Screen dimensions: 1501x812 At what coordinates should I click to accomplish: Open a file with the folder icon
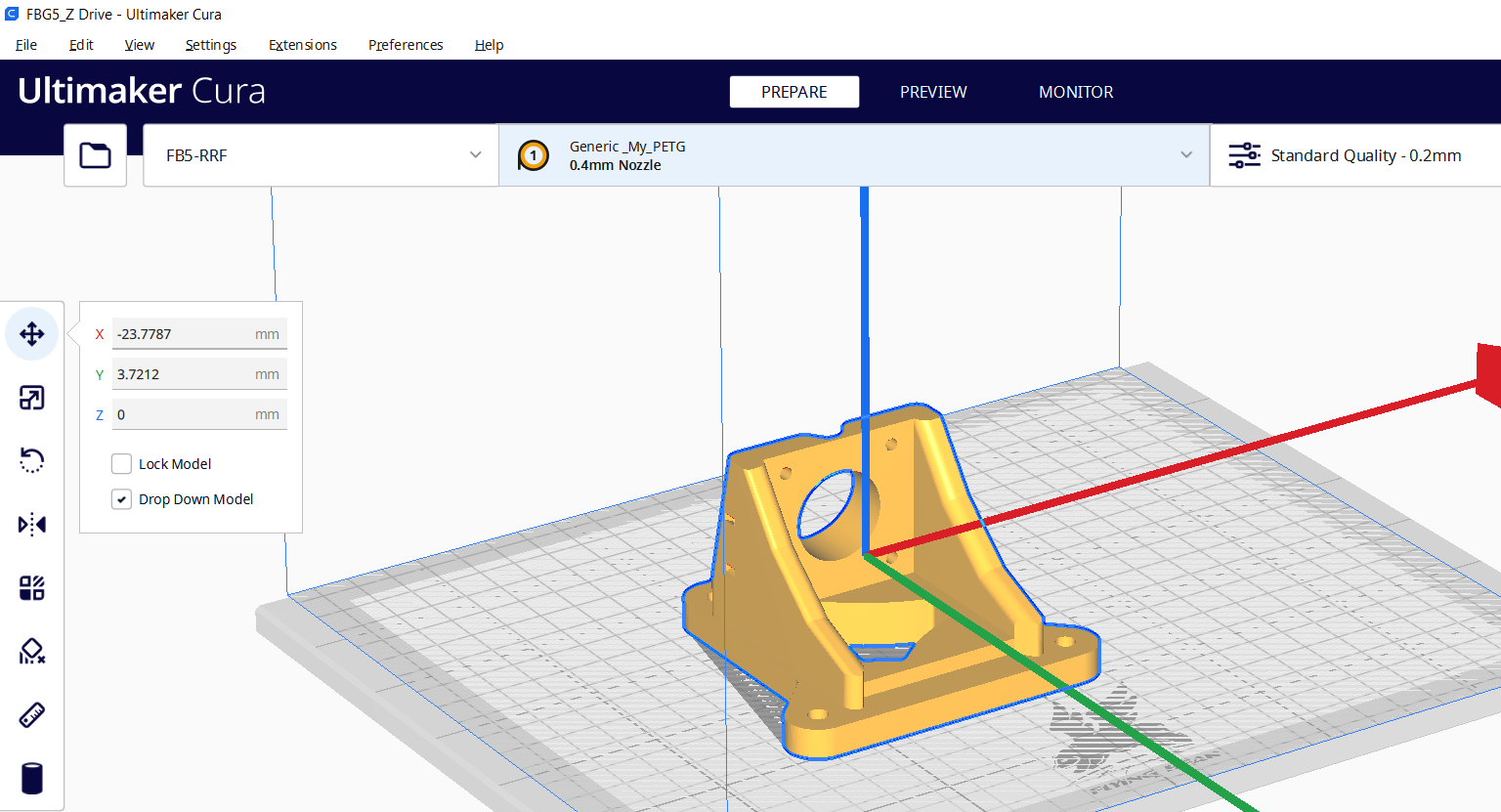(x=95, y=154)
